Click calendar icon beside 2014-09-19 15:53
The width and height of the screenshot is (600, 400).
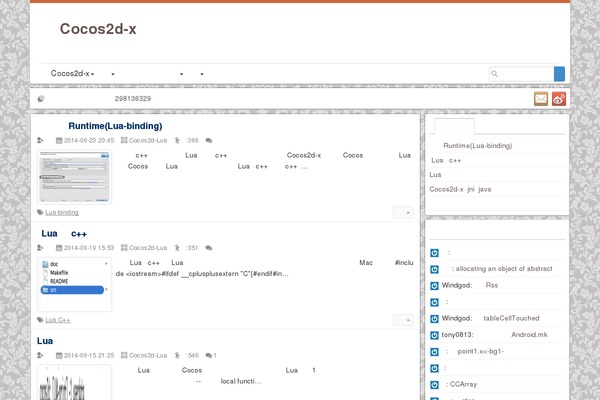pyautogui.click(x=59, y=248)
